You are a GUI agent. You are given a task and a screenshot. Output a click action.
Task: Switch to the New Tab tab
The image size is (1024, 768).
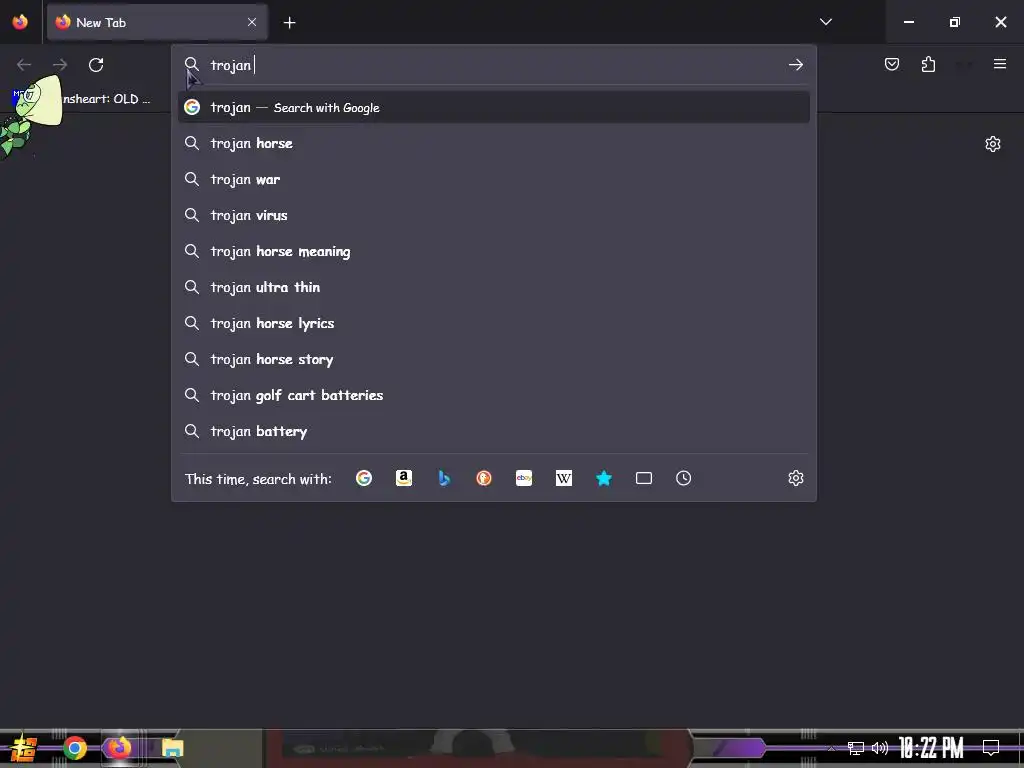coord(157,22)
